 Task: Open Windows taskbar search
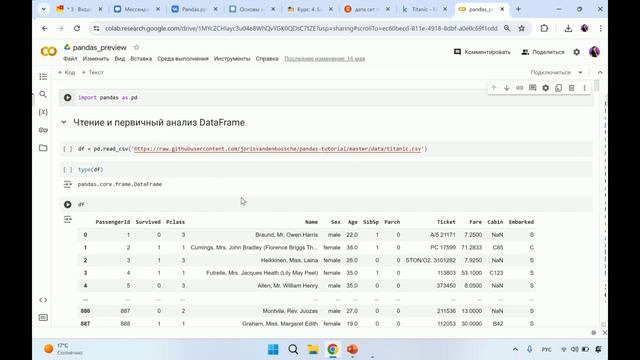coord(293,349)
